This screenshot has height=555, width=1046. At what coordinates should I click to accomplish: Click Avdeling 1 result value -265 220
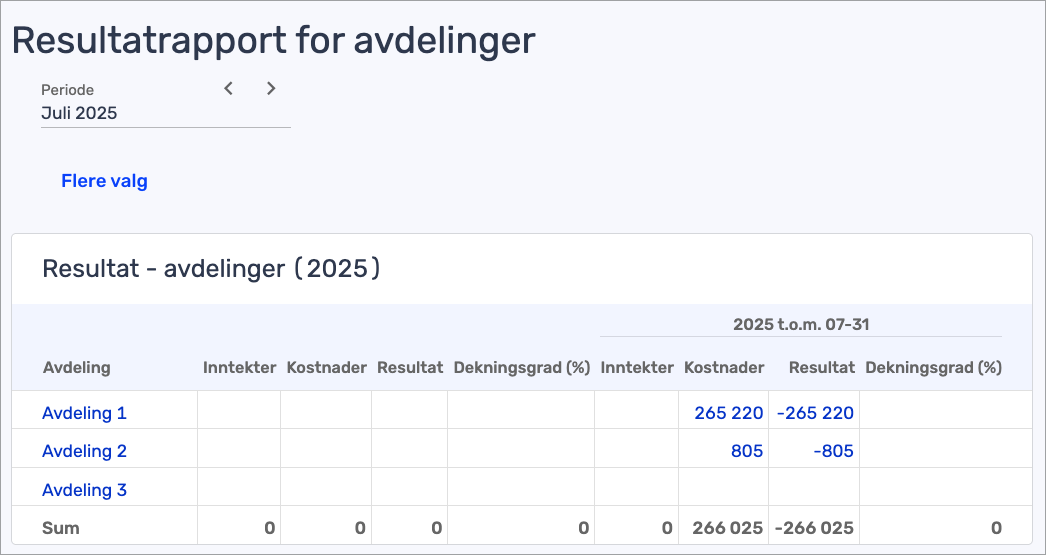(815, 413)
